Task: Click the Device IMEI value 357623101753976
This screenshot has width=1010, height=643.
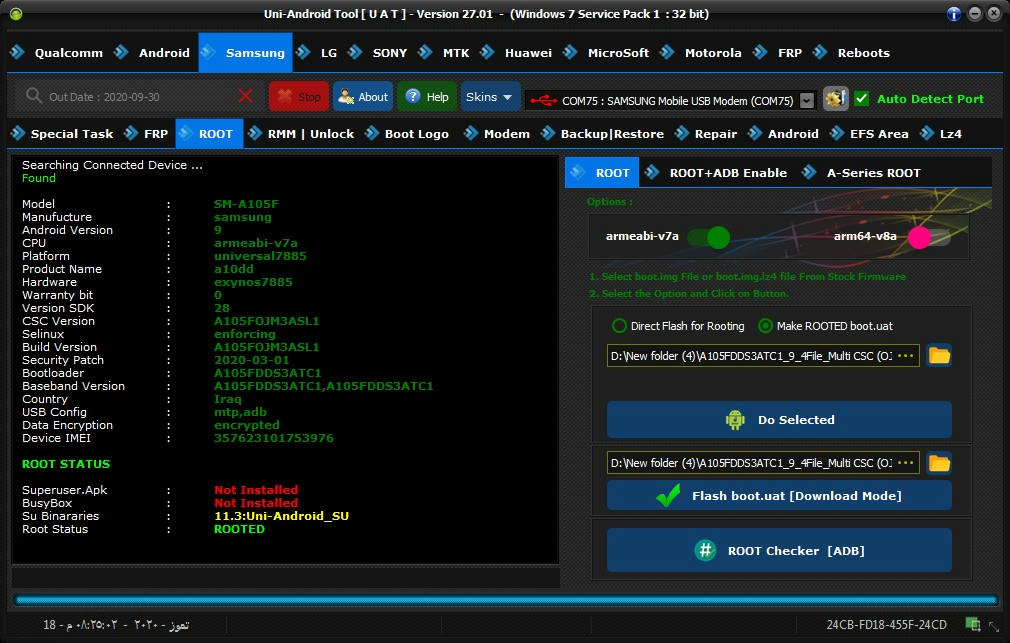Action: click(274, 438)
